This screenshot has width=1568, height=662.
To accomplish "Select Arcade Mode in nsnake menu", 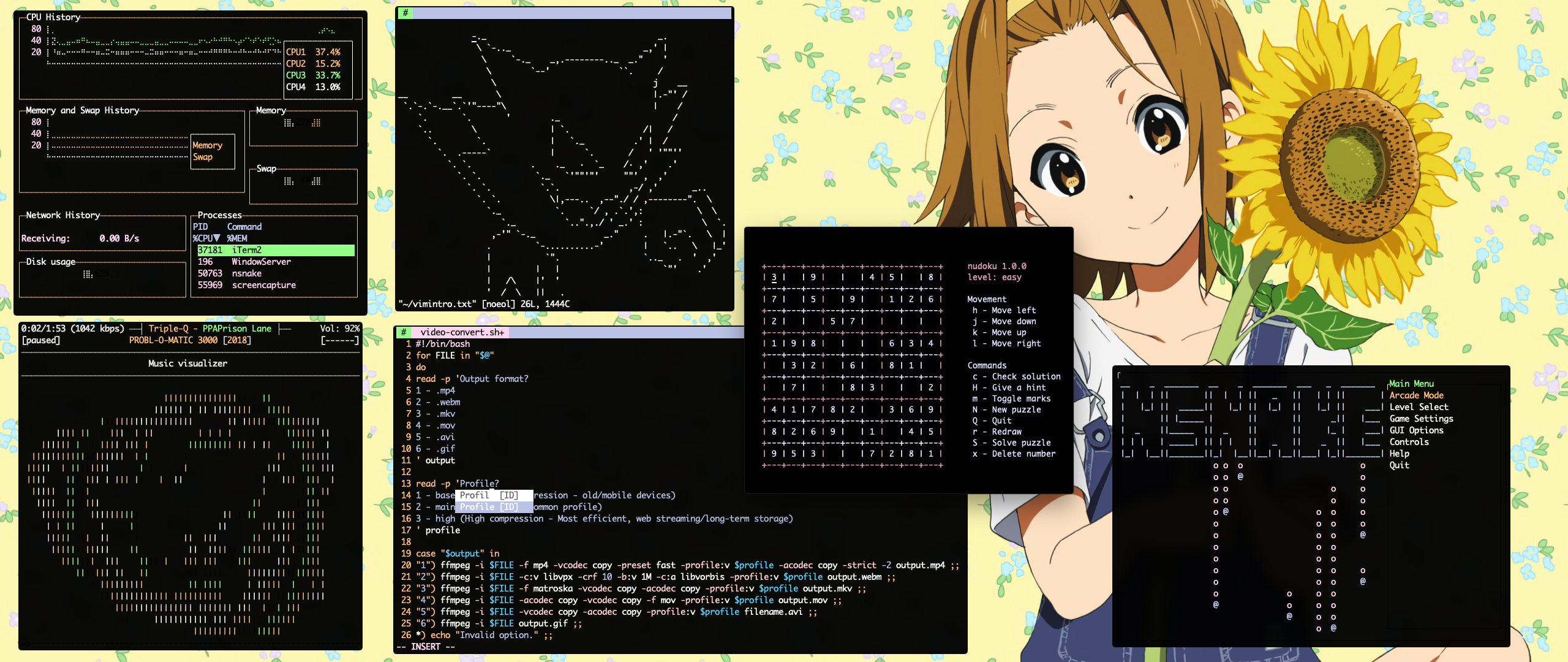I will [1416, 395].
